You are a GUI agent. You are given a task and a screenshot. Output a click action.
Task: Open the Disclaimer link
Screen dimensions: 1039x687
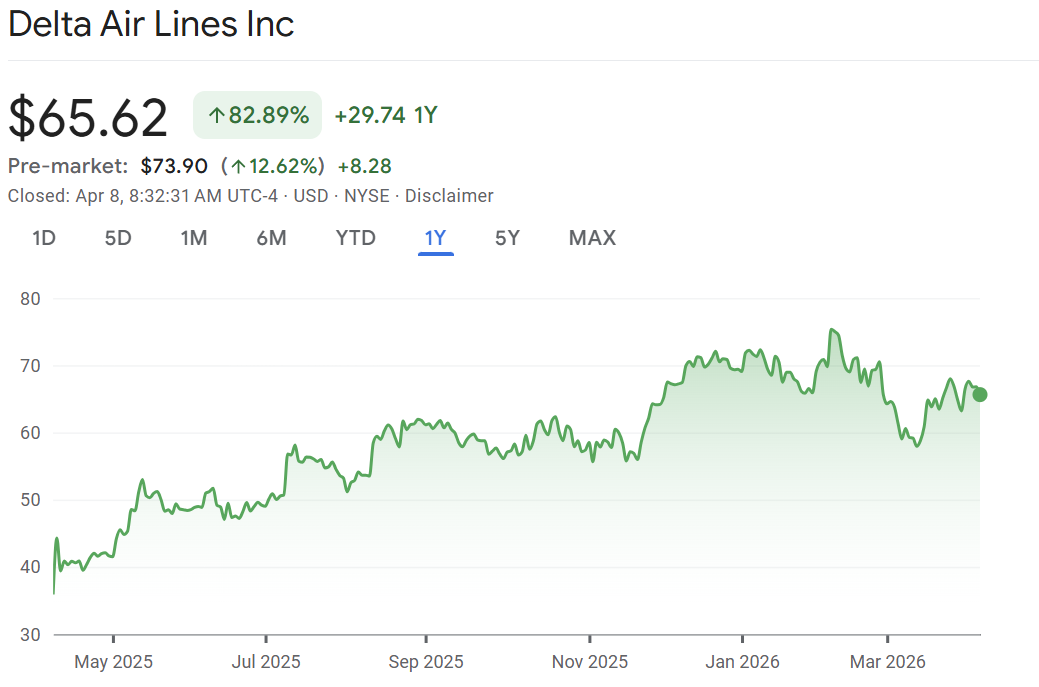tap(449, 196)
